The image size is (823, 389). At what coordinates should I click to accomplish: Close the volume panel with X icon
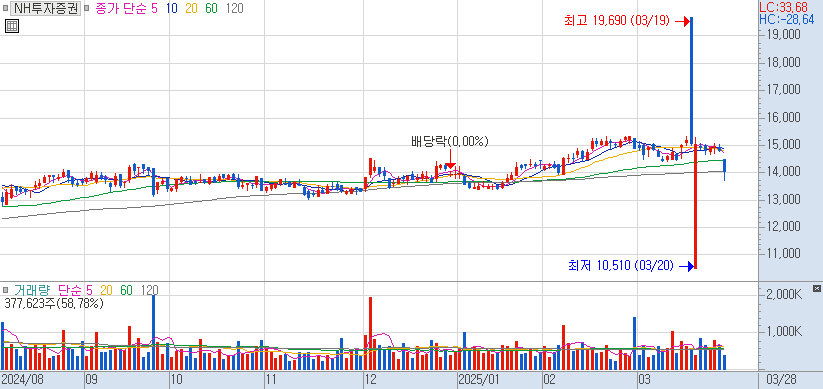(816, 288)
